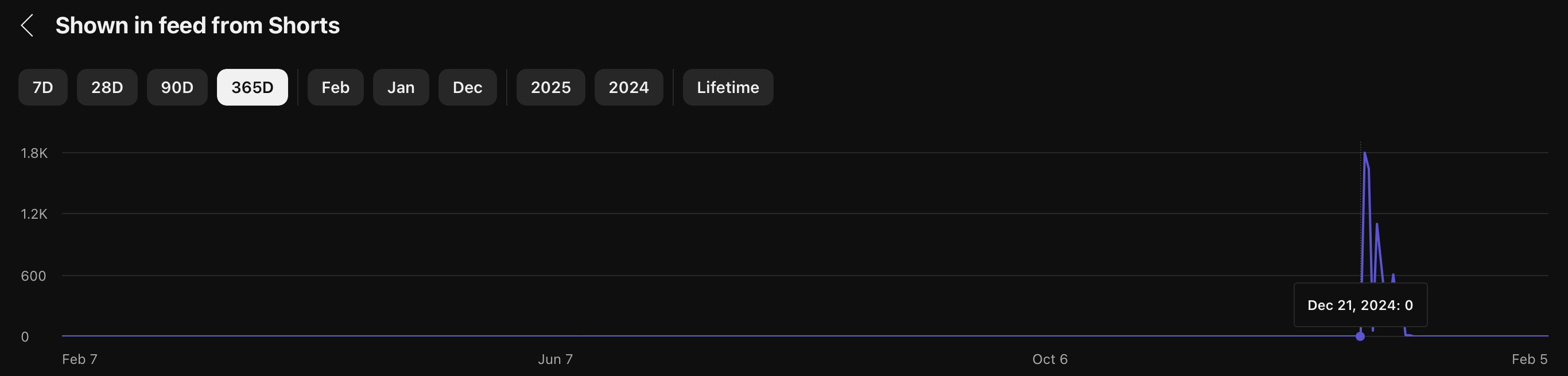Click the Feb 7 axis date label
Screen dimensions: 1568x376
[80, 359]
